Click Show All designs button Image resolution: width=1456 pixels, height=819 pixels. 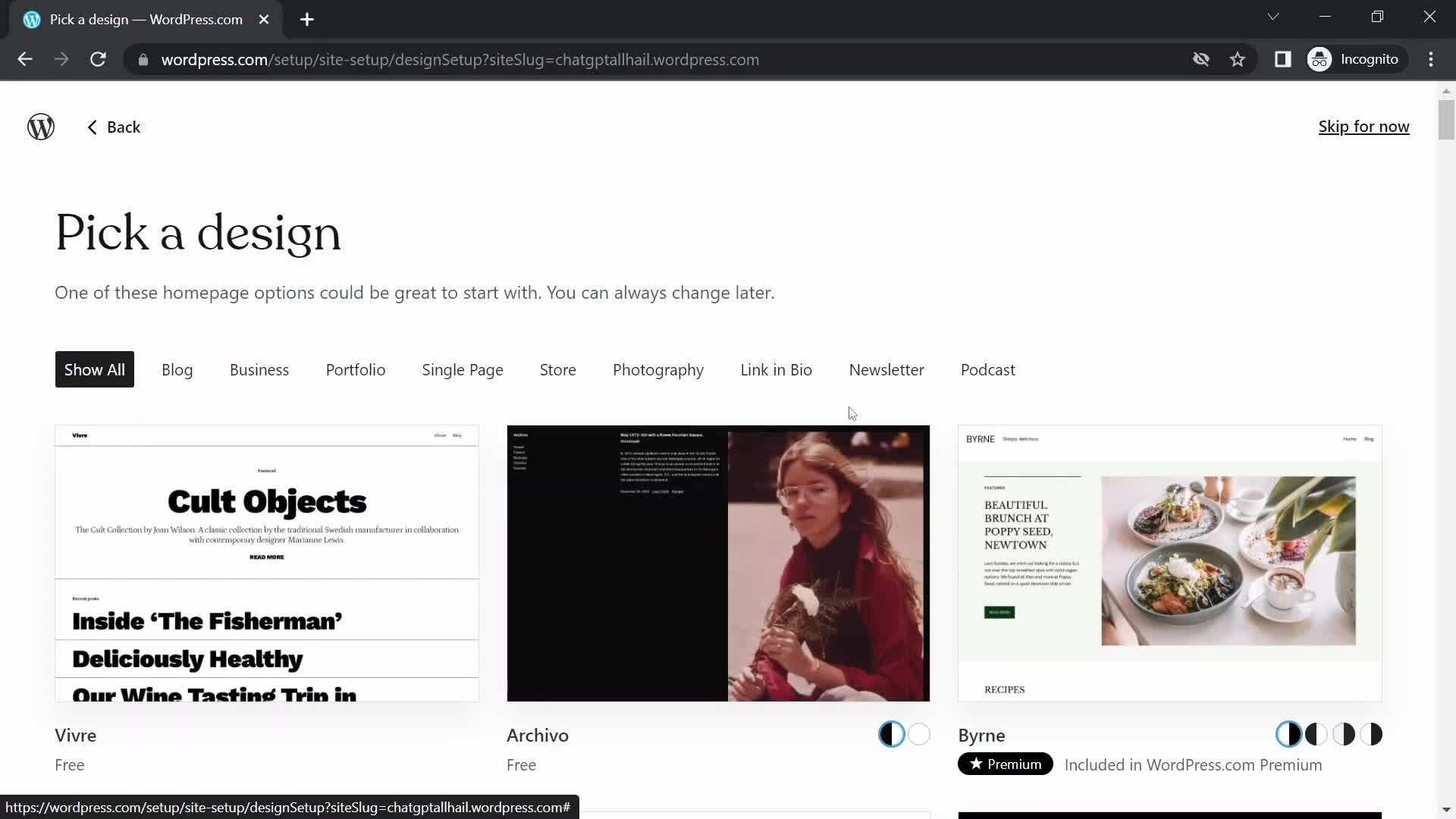tap(94, 369)
